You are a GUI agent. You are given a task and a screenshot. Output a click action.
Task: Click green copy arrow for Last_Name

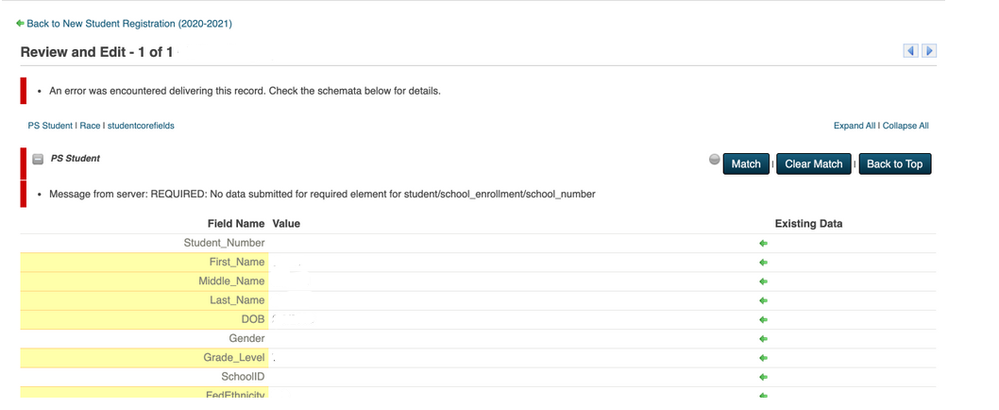point(763,300)
